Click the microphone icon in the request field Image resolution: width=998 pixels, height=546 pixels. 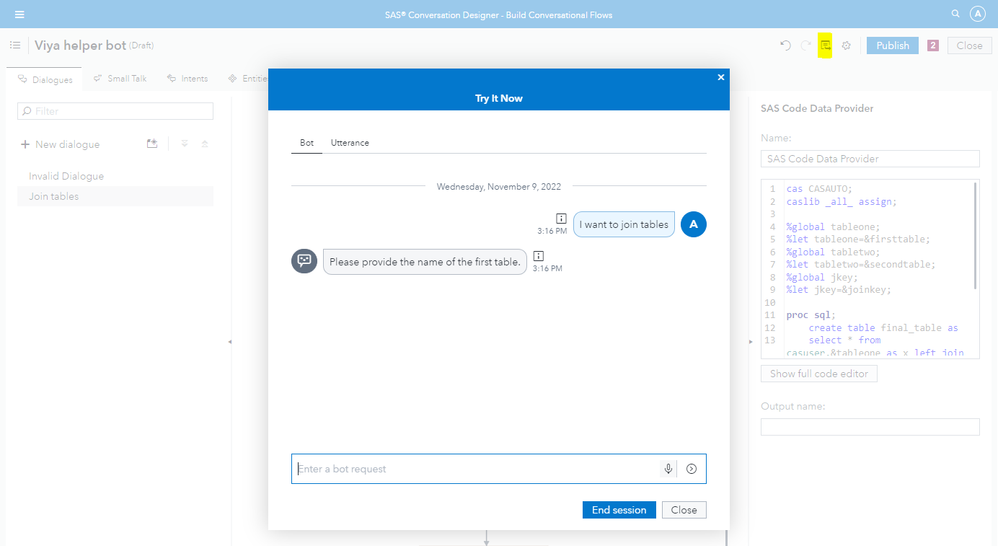(x=668, y=469)
